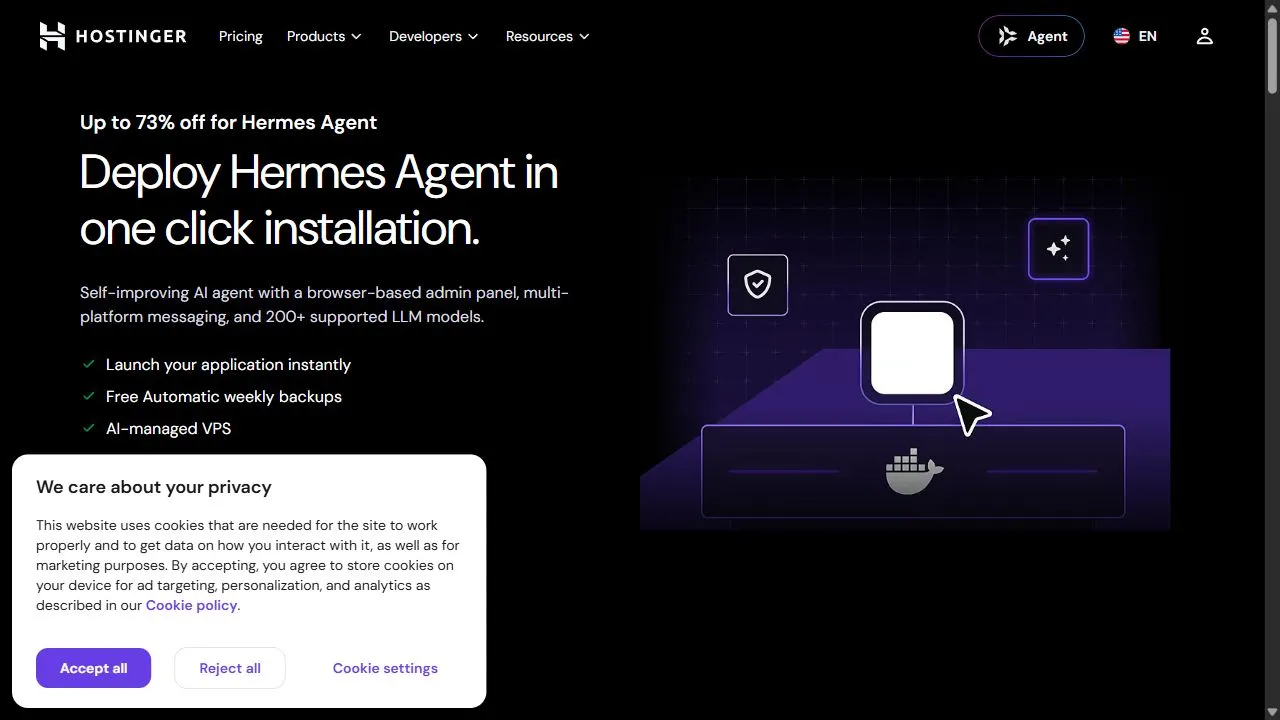Click the 'Deploy Hermes Agent in one click installation.' headline

click(x=319, y=200)
